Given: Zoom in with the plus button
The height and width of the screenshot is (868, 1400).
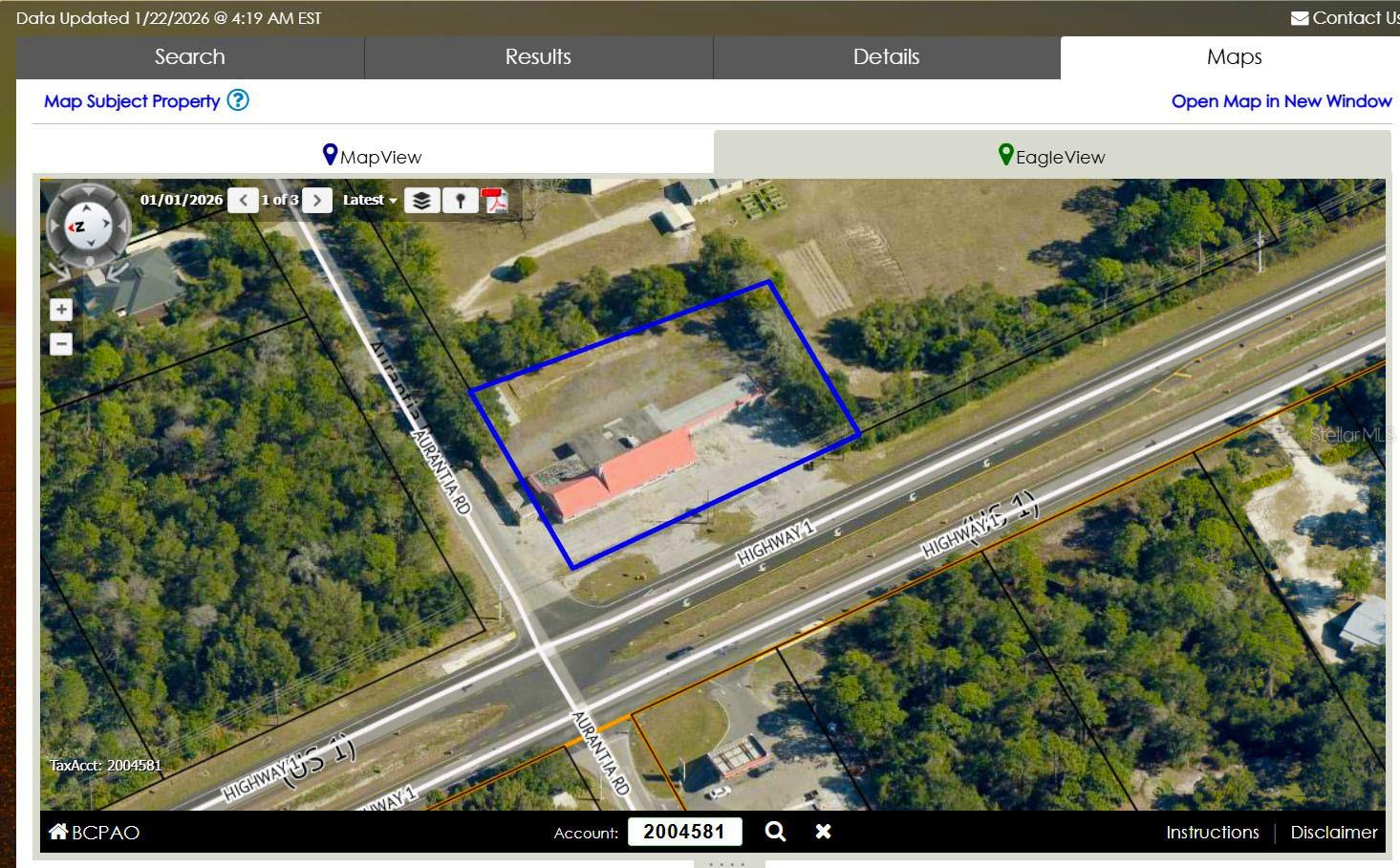Looking at the screenshot, I should tap(60, 309).
